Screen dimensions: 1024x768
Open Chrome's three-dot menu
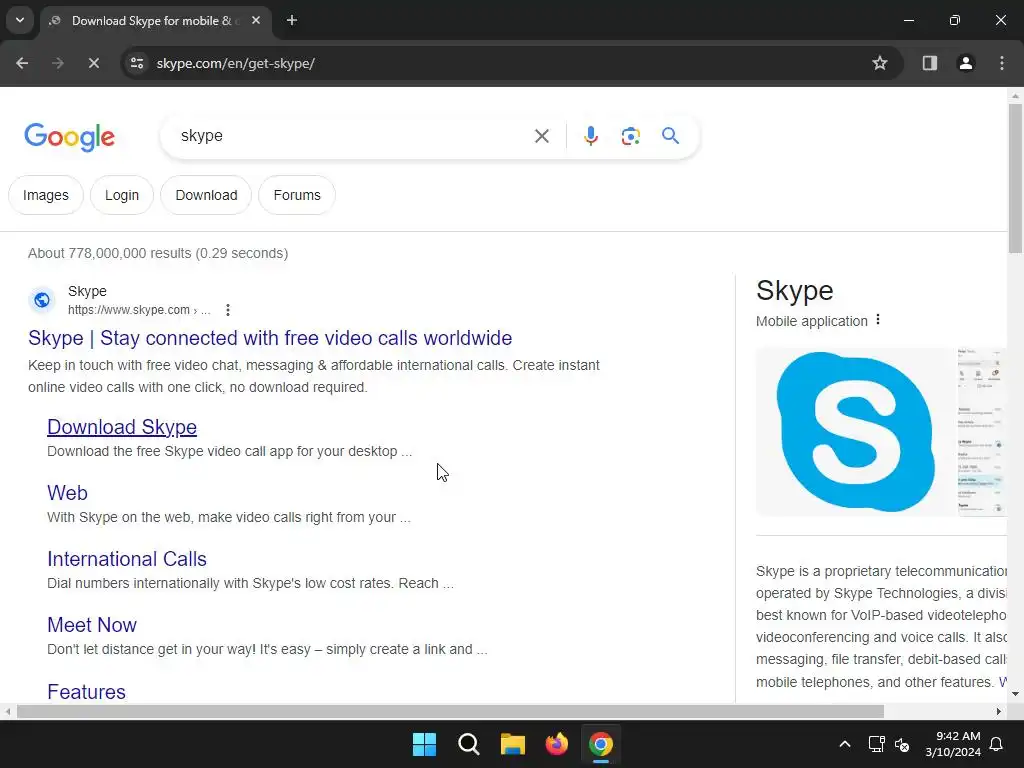(1001, 63)
